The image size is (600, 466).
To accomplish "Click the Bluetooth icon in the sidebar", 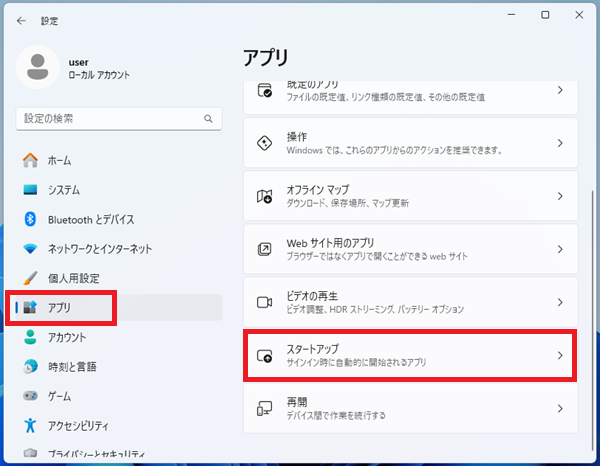I will pyautogui.click(x=30, y=219).
